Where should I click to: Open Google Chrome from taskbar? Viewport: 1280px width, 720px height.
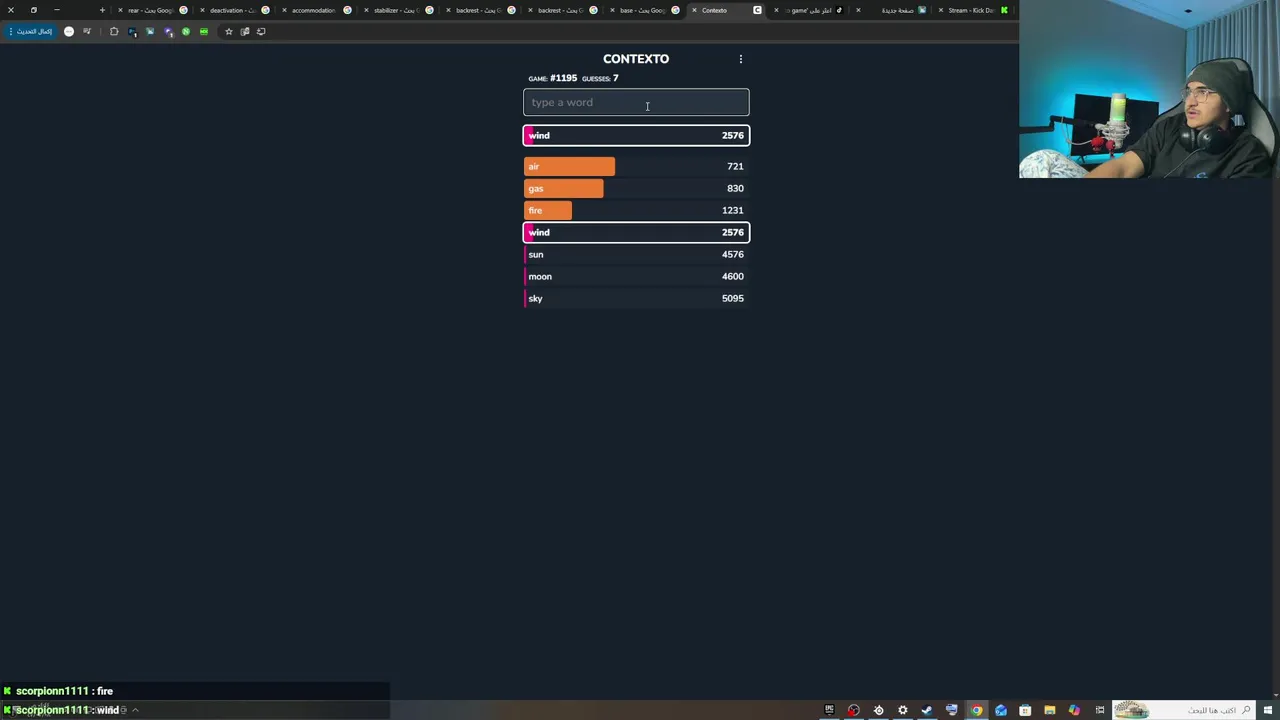[976, 710]
